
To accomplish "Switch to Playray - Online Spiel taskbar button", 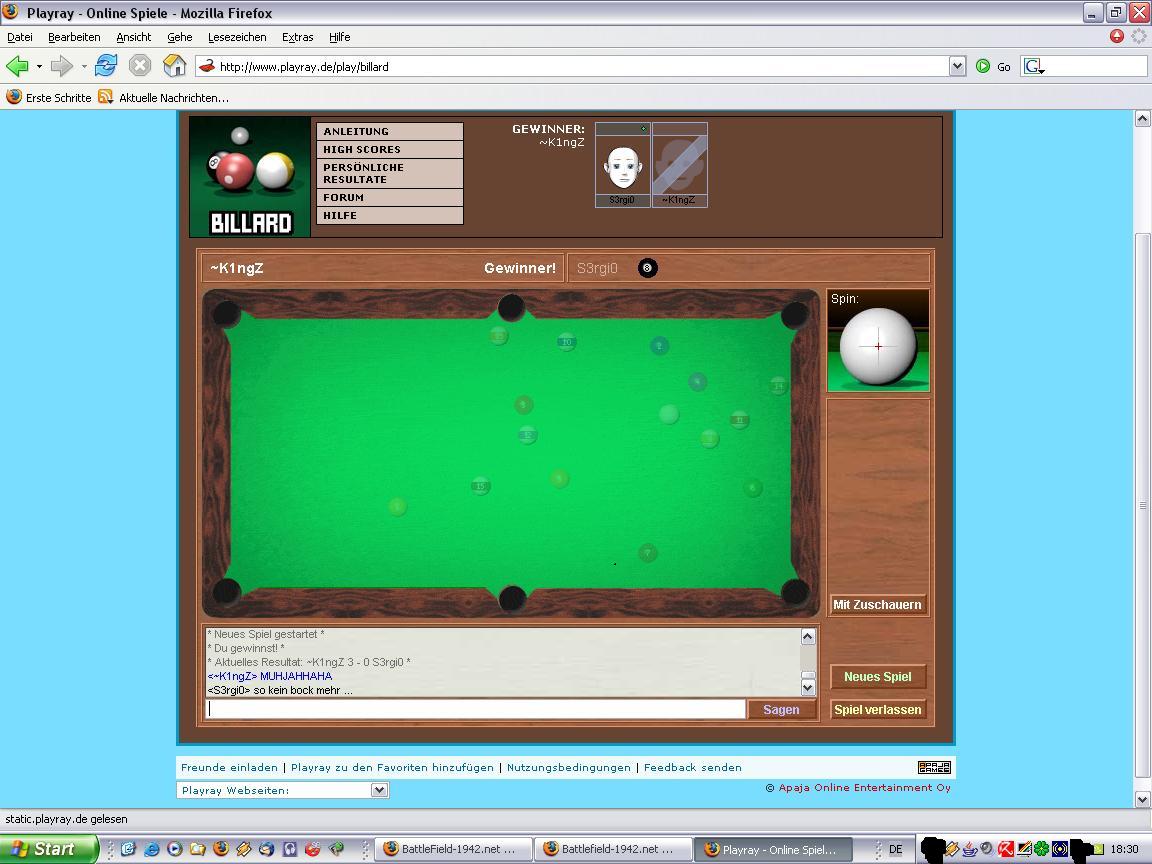I will point(773,849).
